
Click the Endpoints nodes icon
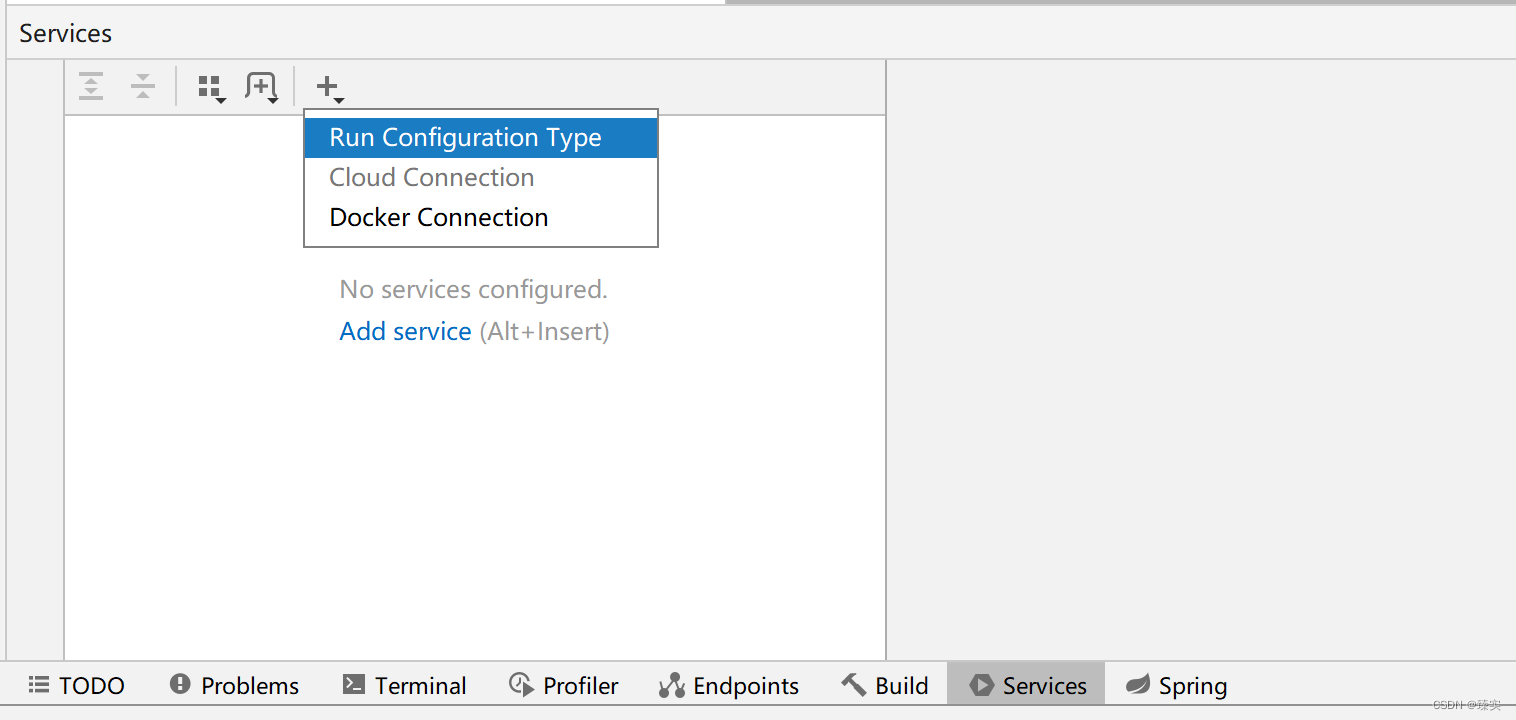point(671,686)
